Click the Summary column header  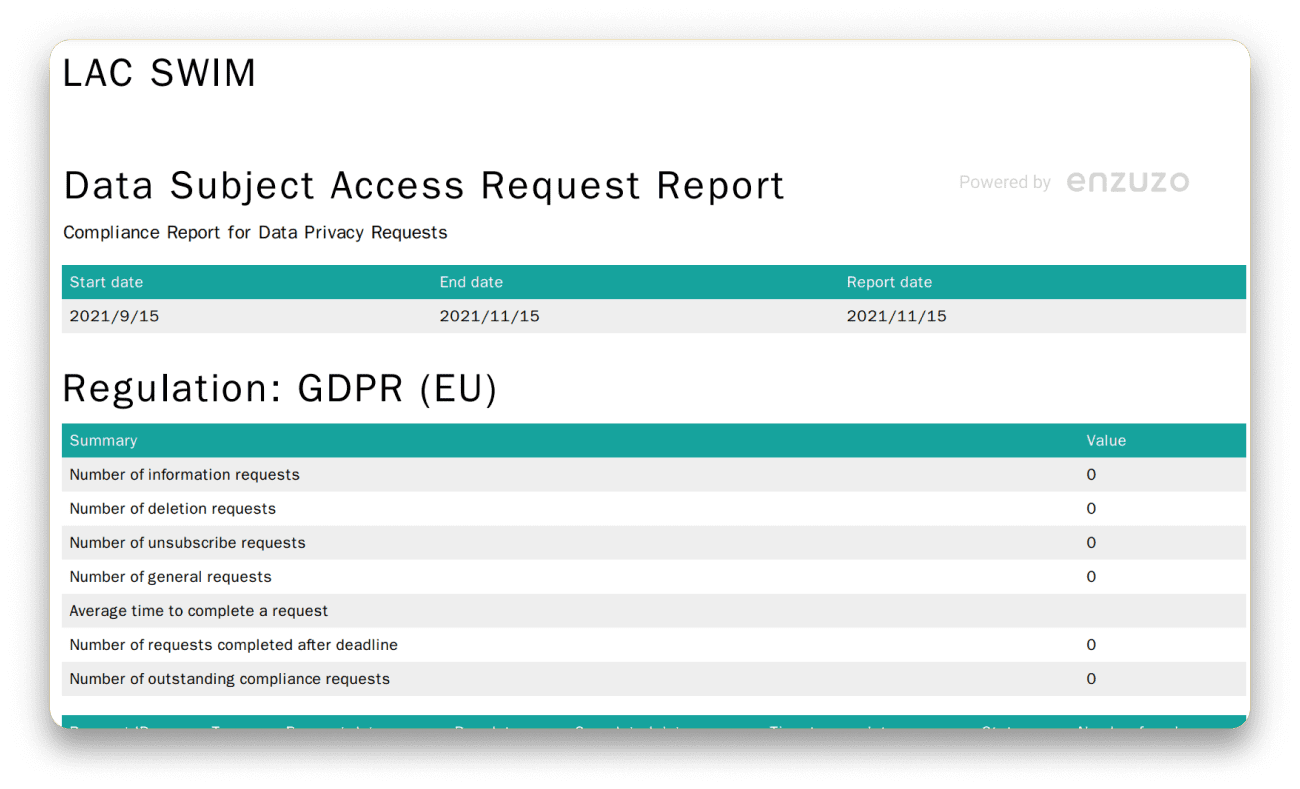point(103,440)
